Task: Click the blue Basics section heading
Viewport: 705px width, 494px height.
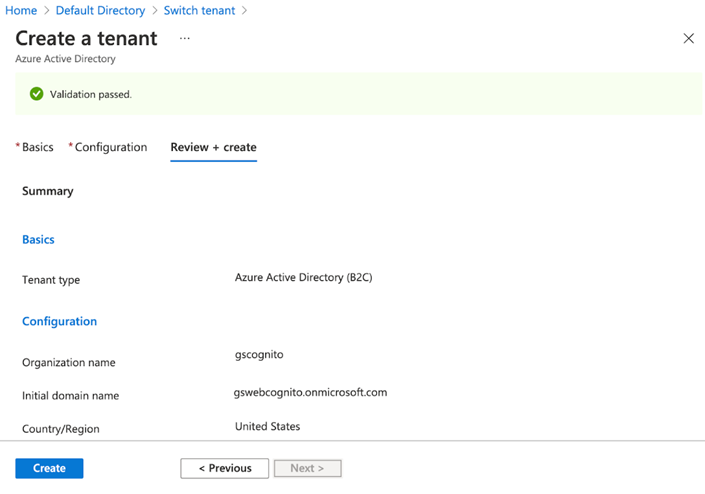Action: pyautogui.click(x=38, y=240)
